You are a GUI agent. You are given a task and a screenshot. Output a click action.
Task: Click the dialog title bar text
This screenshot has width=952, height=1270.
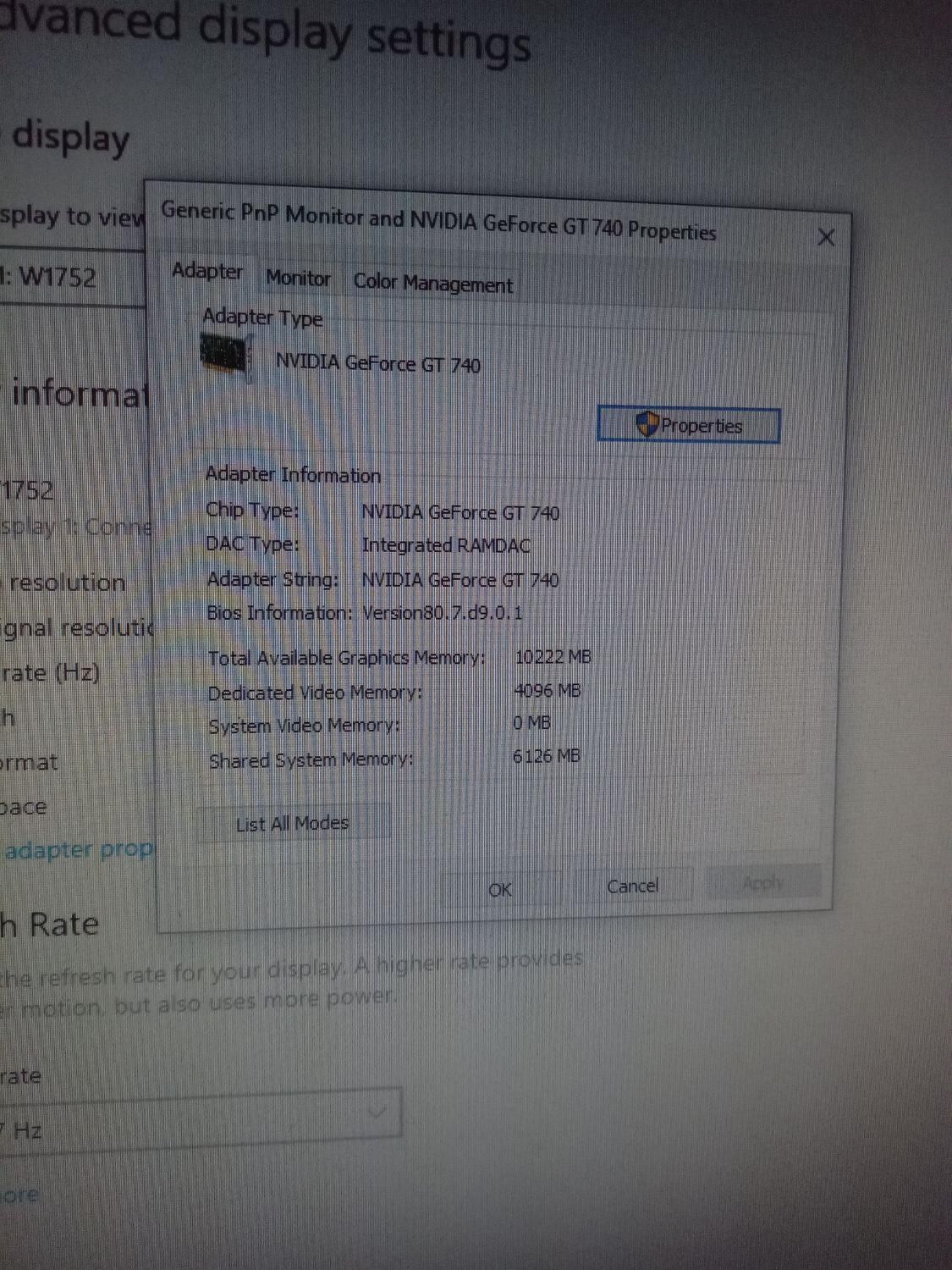tap(438, 220)
